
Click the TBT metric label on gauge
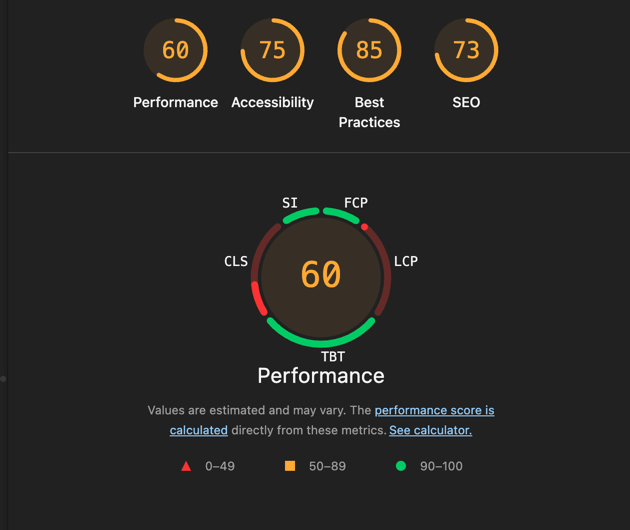pyautogui.click(x=333, y=356)
